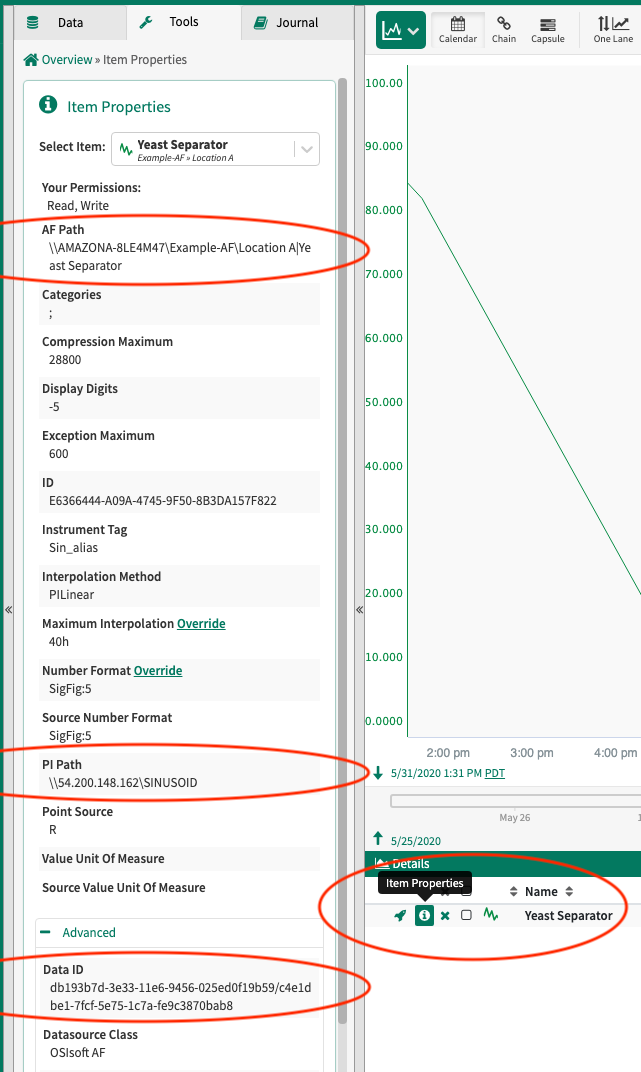Collapse the left panel using the chevron handle

(x=9, y=609)
